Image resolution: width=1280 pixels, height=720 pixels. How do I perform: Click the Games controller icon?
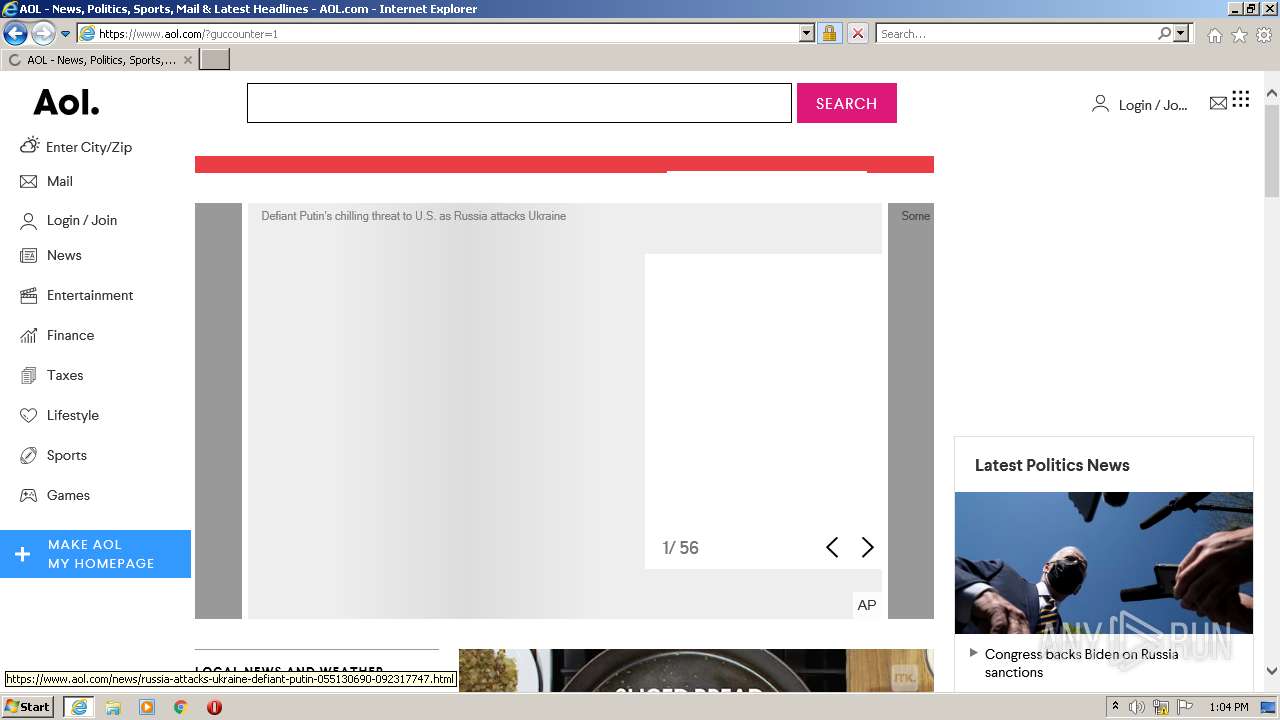click(28, 496)
